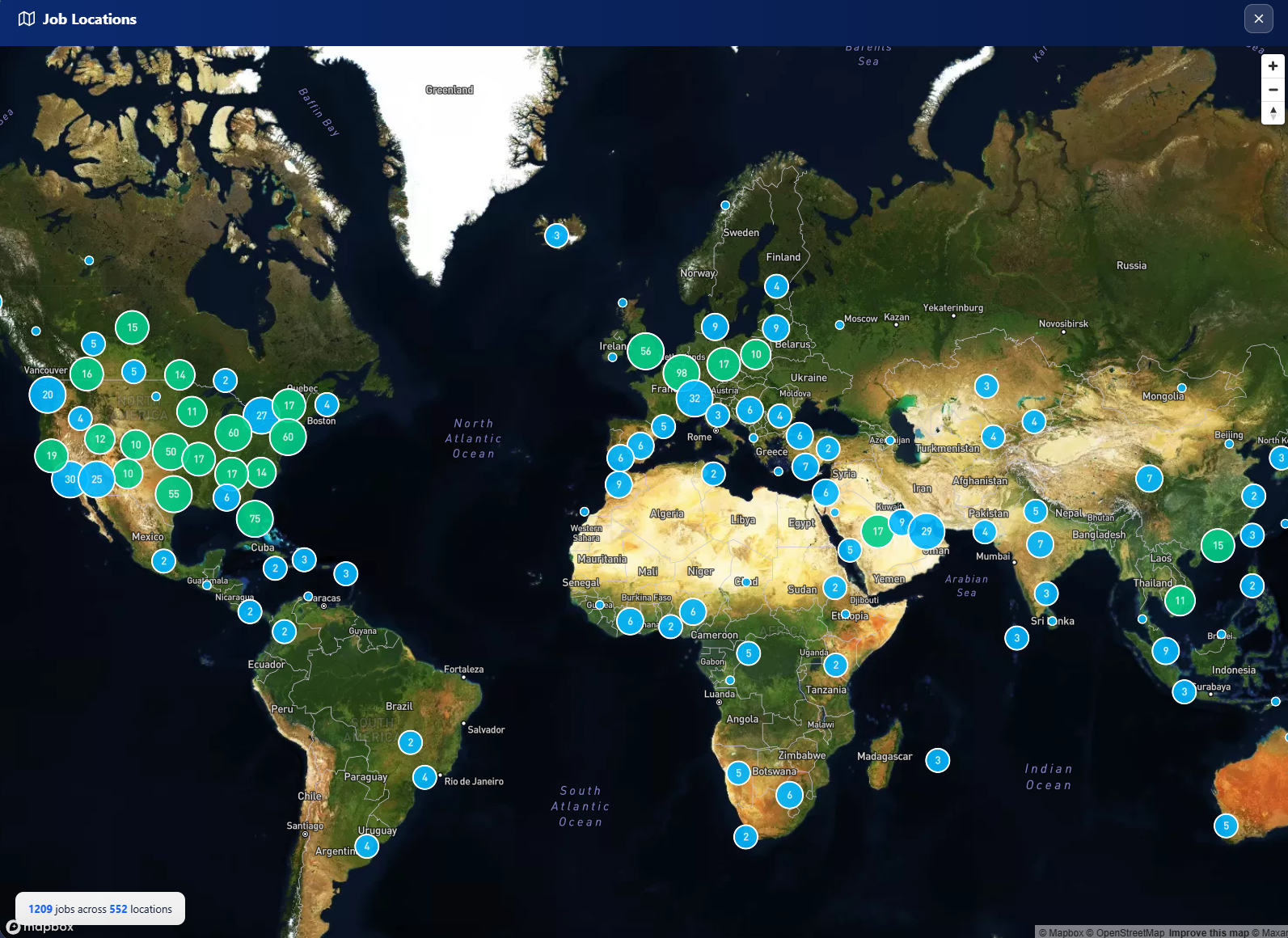The image size is (1288, 938).
Task: Select the 12-job cluster marker
Action: pos(100,439)
